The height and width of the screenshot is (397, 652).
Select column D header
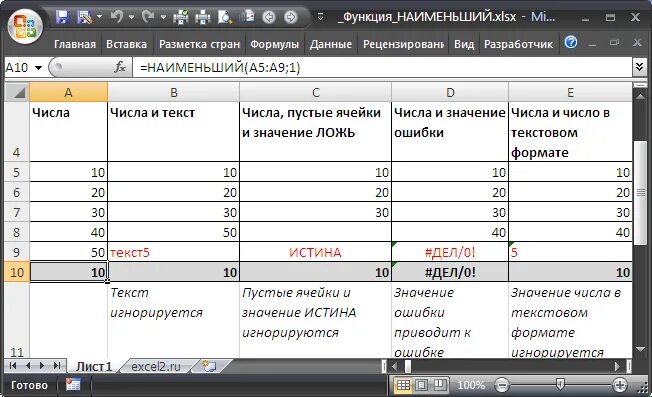click(450, 92)
